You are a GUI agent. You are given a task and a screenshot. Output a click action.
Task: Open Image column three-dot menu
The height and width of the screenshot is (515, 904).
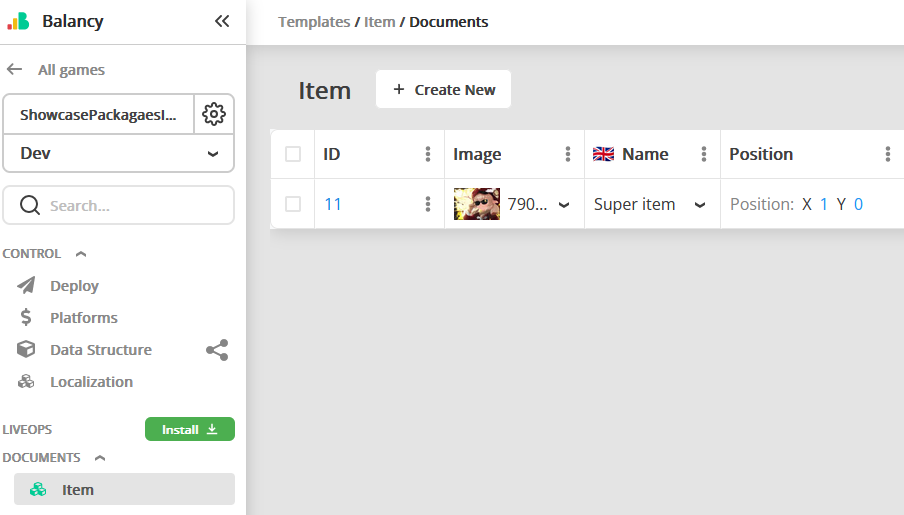(x=568, y=154)
